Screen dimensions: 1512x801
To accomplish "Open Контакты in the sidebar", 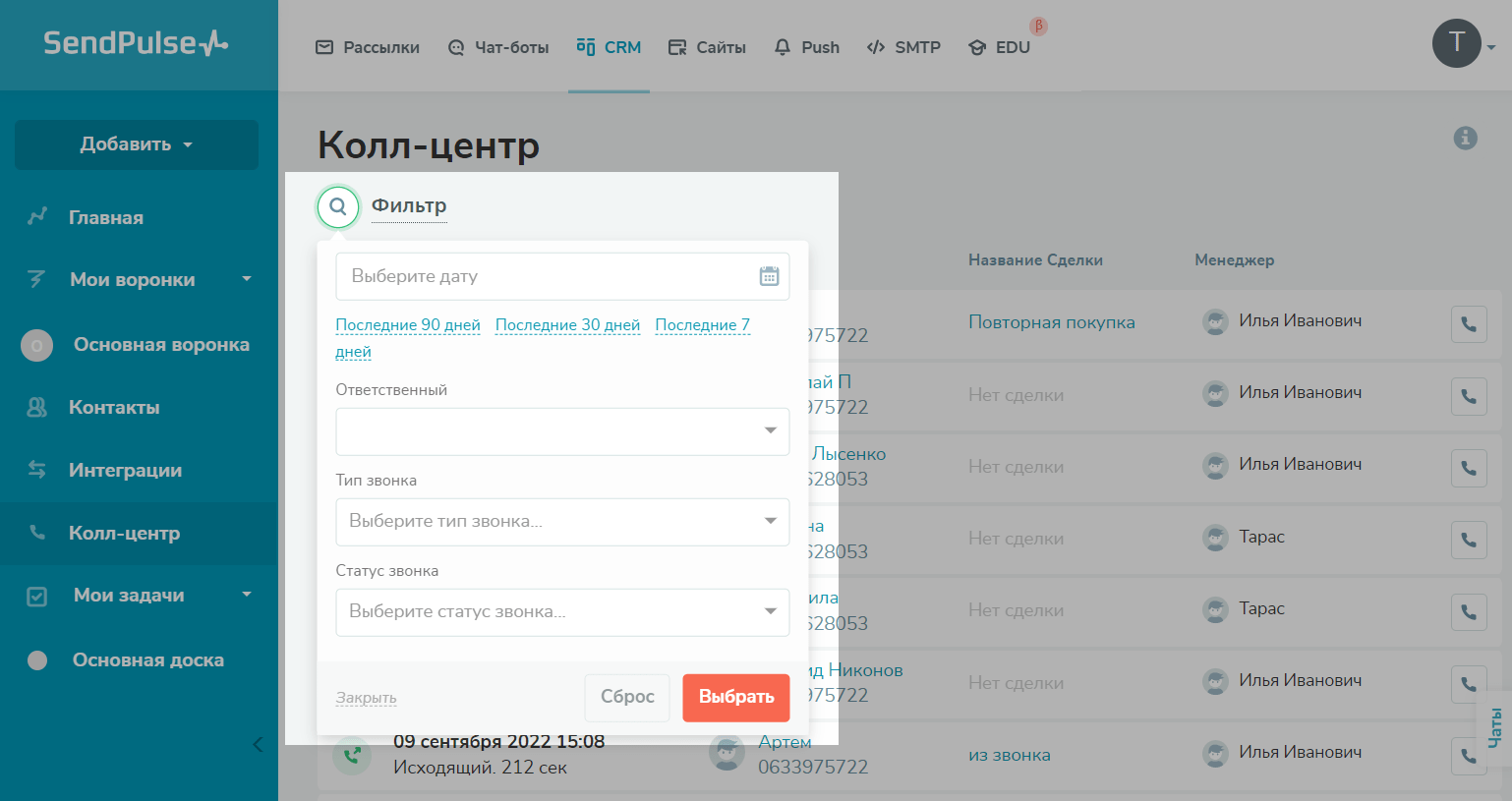I will point(114,408).
